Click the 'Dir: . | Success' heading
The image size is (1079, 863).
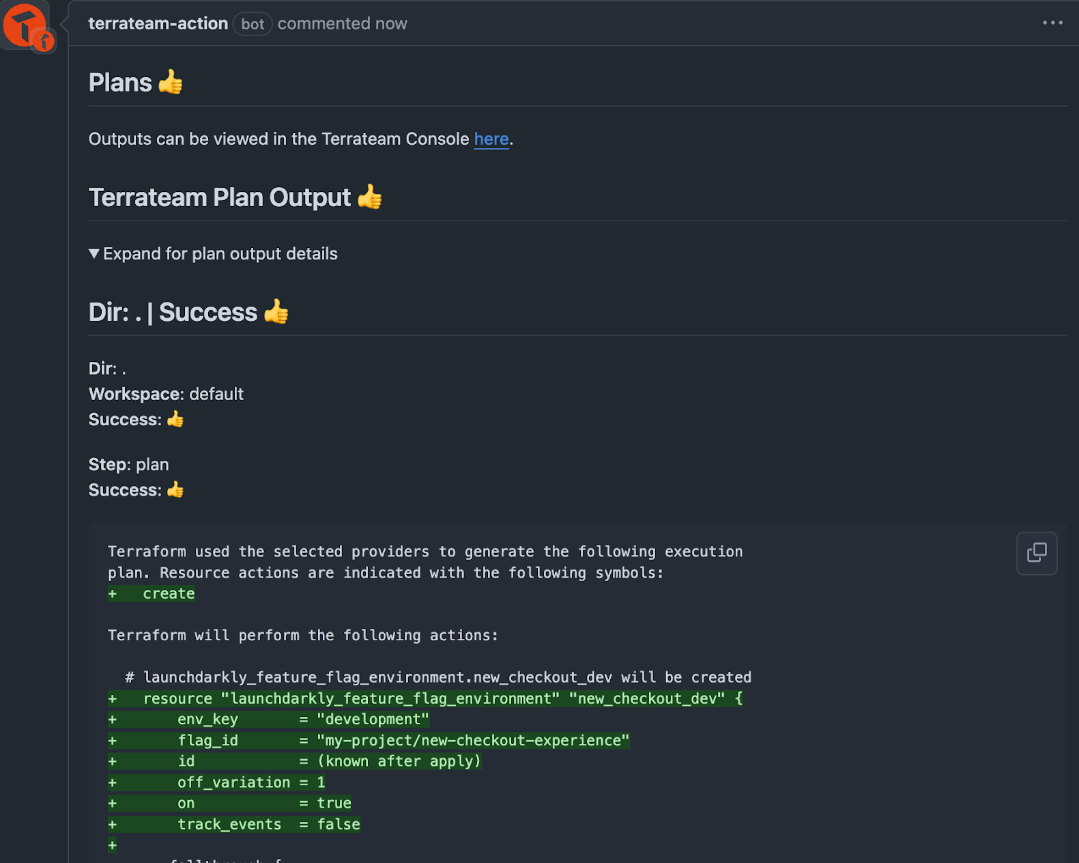(173, 312)
